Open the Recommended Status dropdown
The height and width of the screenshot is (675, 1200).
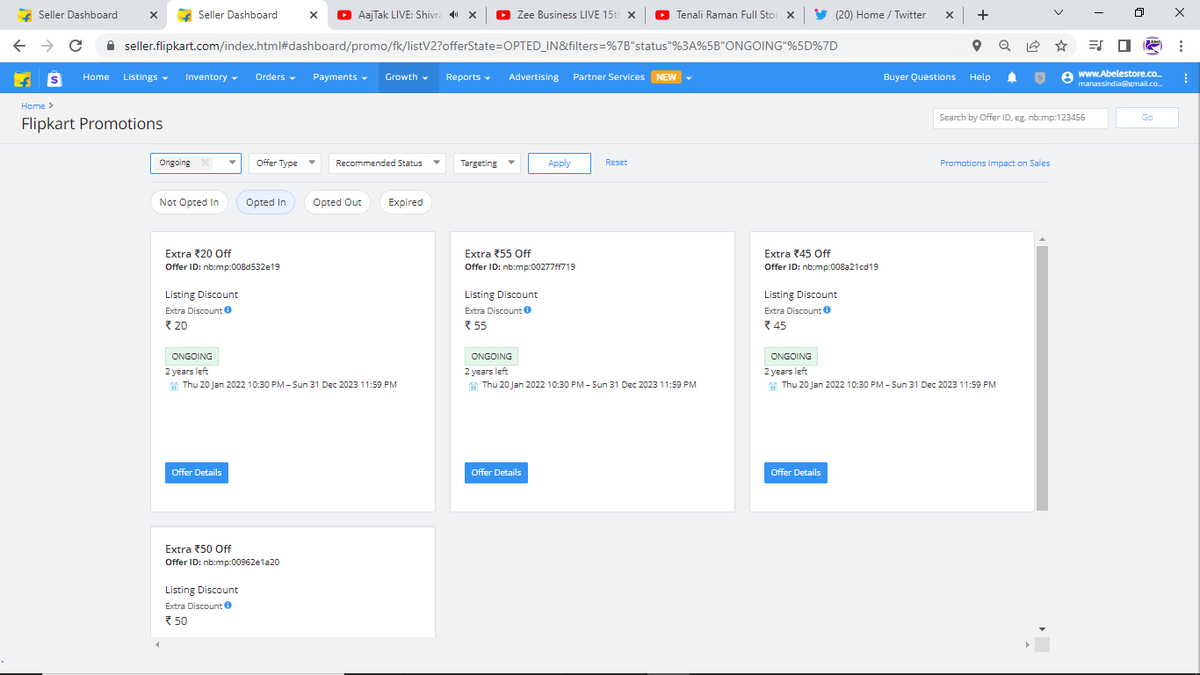pyautogui.click(x=385, y=163)
